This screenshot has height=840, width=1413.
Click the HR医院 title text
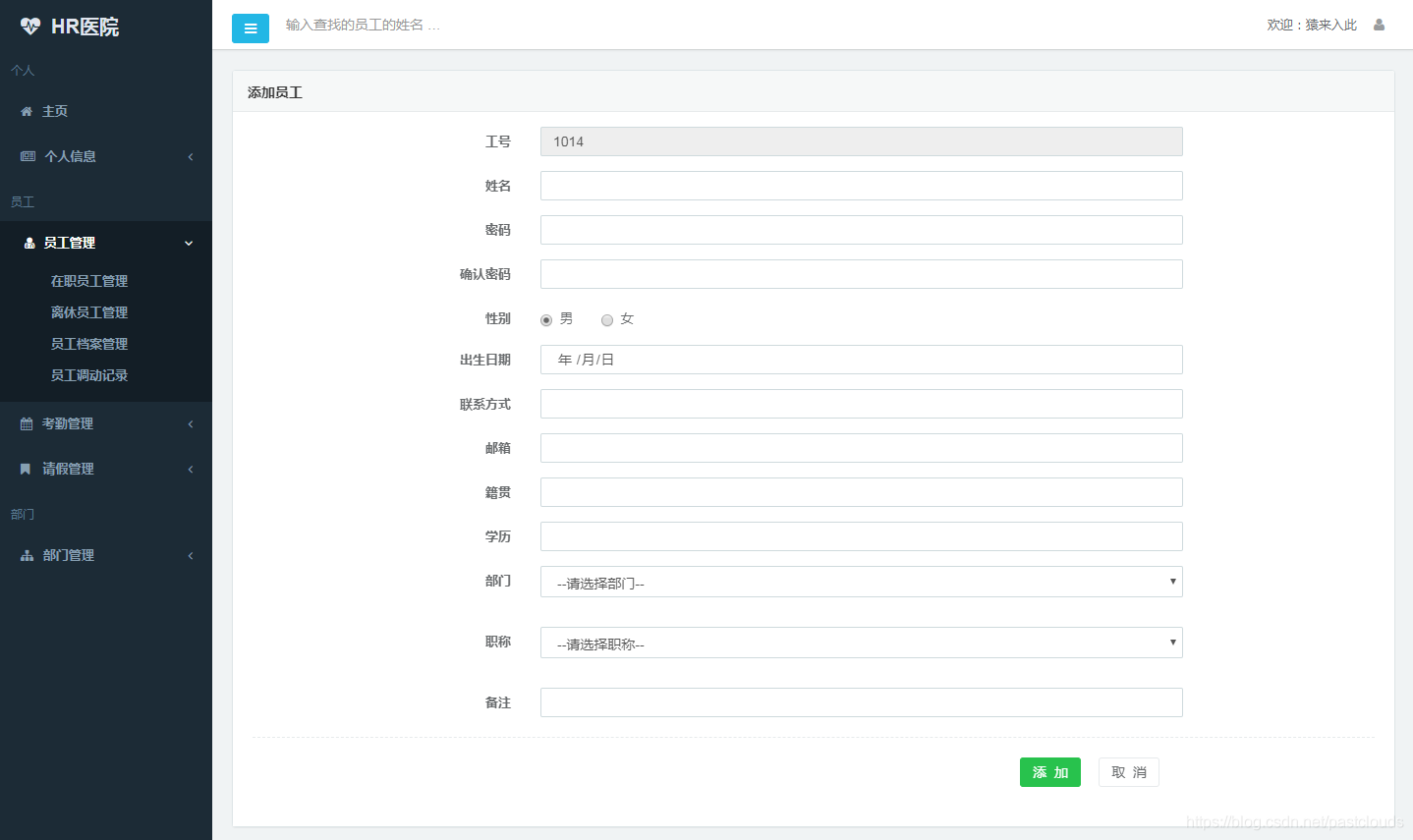85,27
